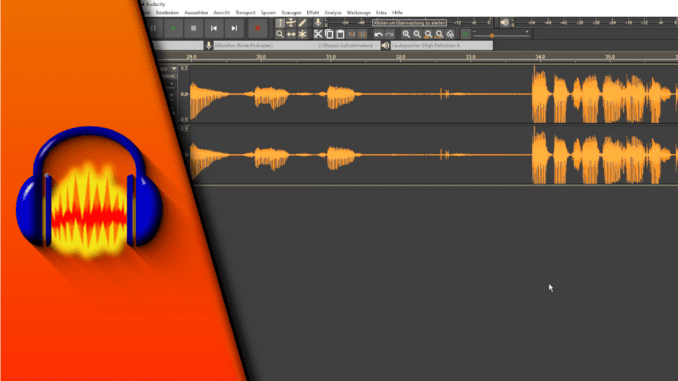Select the Multi-Tool asterisk icon
Viewport: 678px width, 381px height.
[302, 34]
